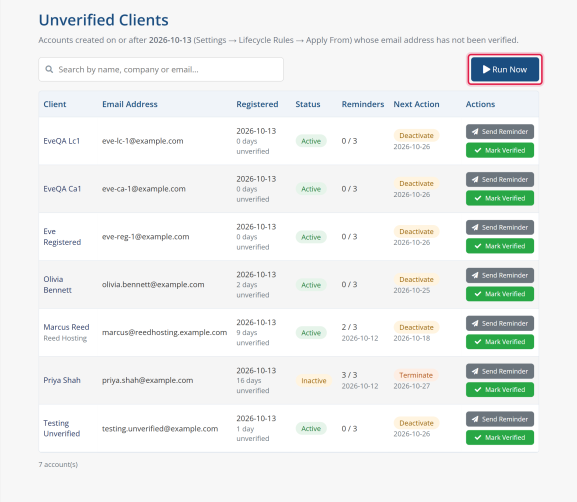Send Reminder to Eve Registered

(x=500, y=227)
